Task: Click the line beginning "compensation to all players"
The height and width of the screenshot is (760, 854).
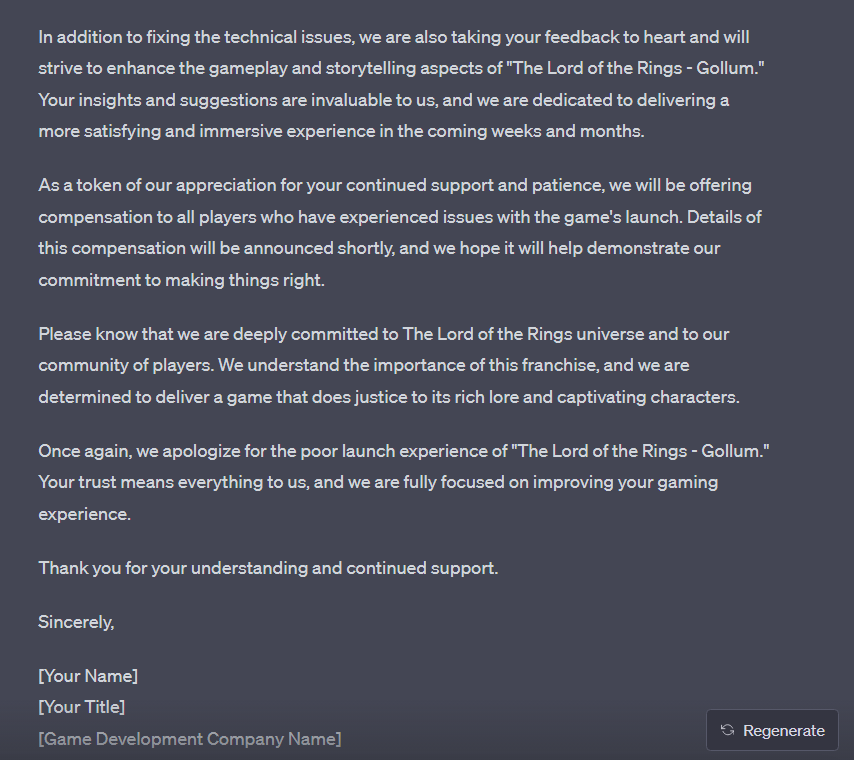Action: point(401,217)
